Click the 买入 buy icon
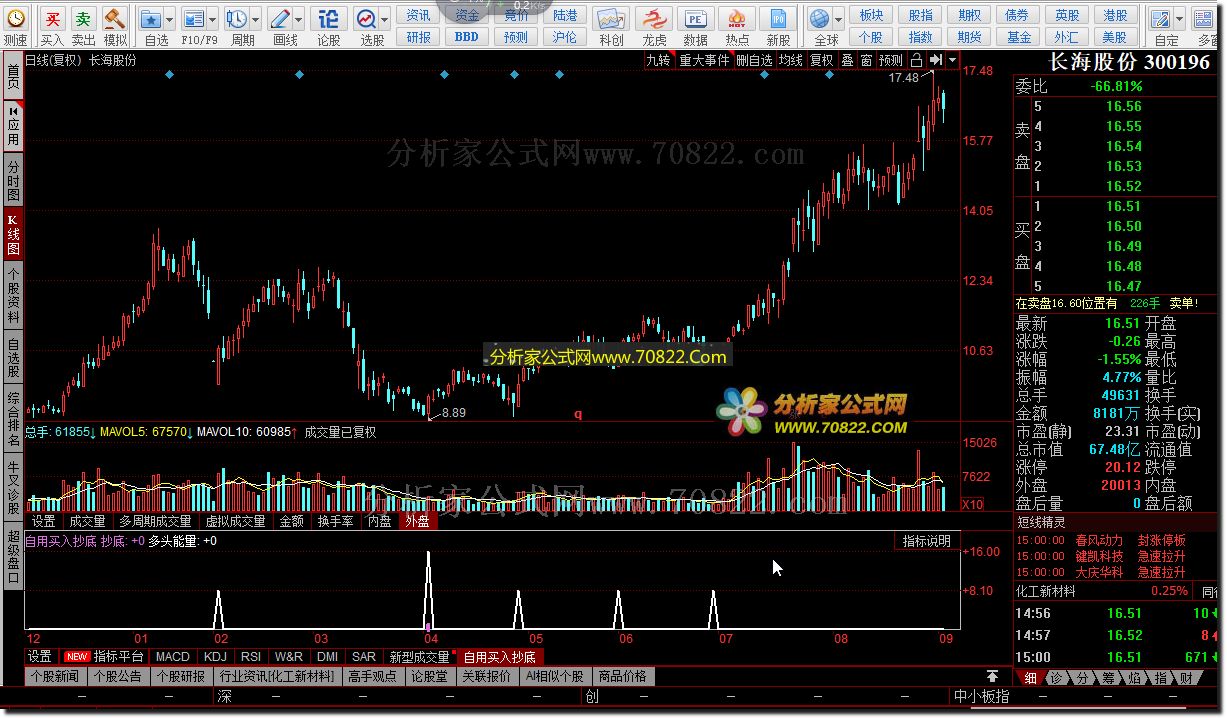This screenshot has width=1227, height=718. pyautogui.click(x=52, y=18)
